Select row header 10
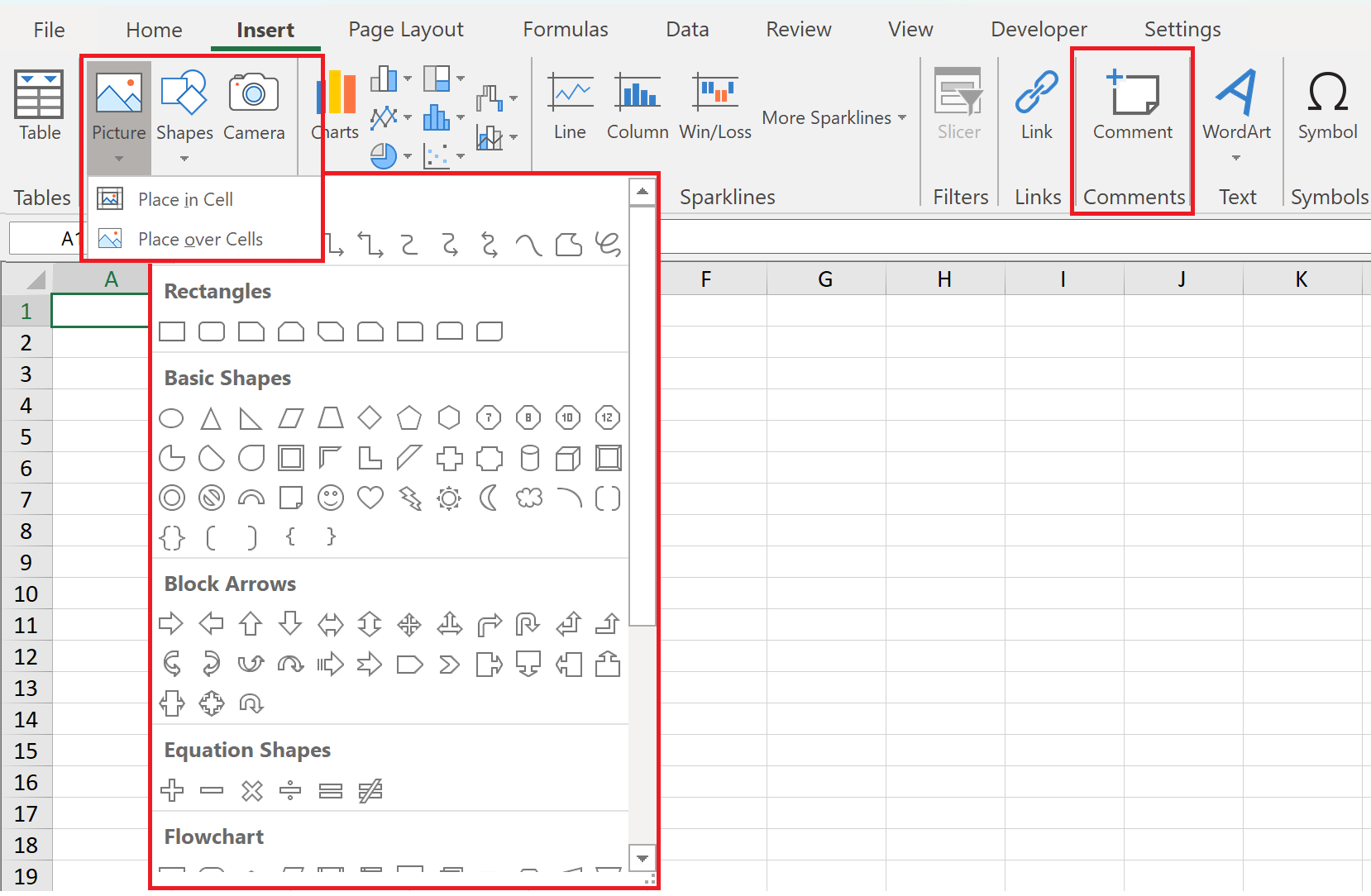 pos(26,593)
